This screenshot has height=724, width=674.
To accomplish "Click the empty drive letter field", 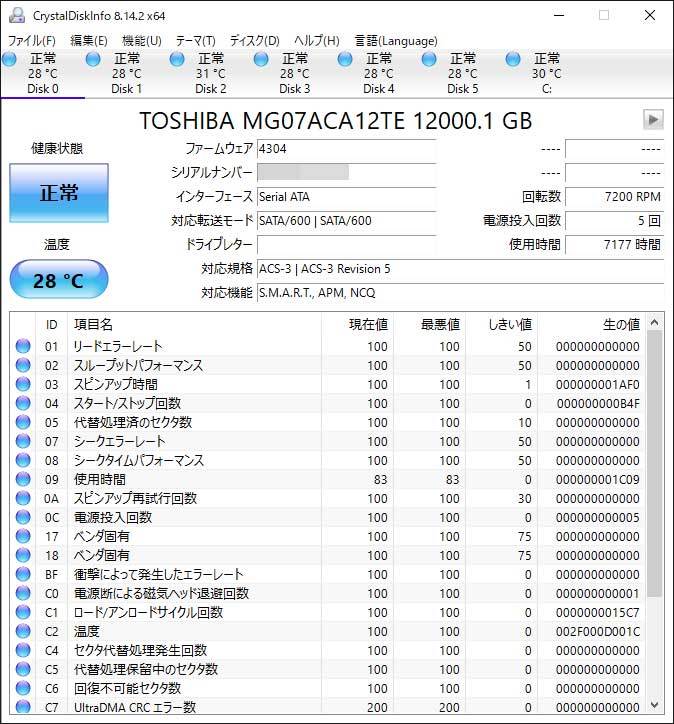I will tap(346, 245).
